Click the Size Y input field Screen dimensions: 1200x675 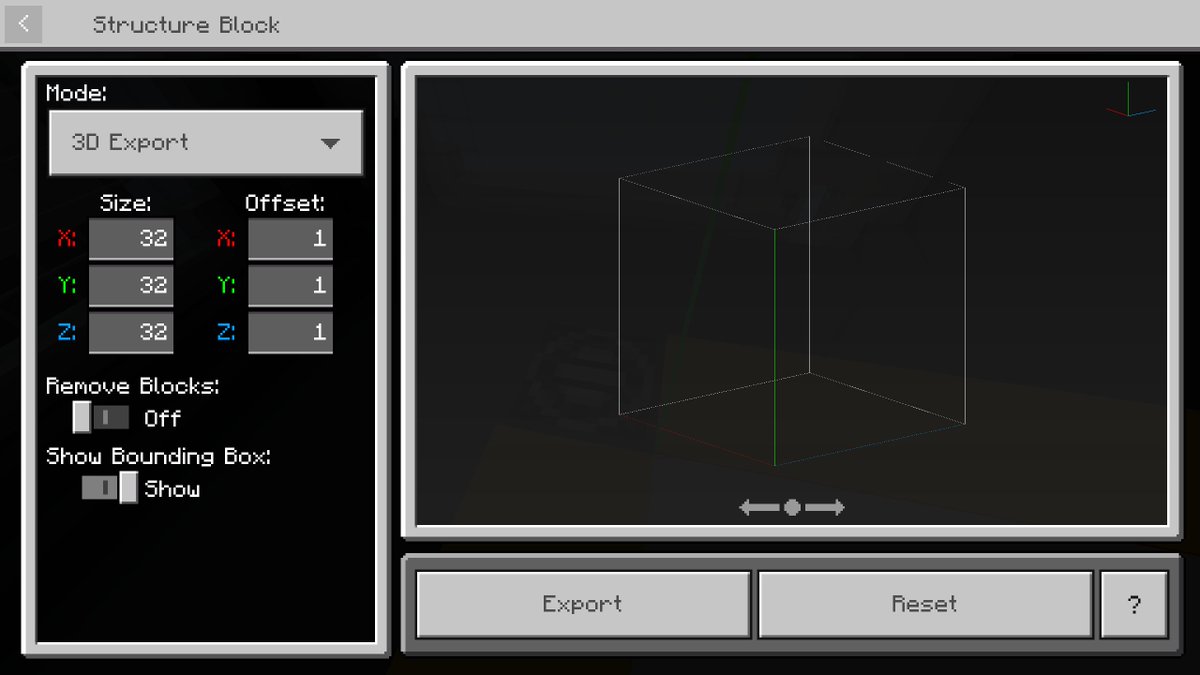(131, 285)
